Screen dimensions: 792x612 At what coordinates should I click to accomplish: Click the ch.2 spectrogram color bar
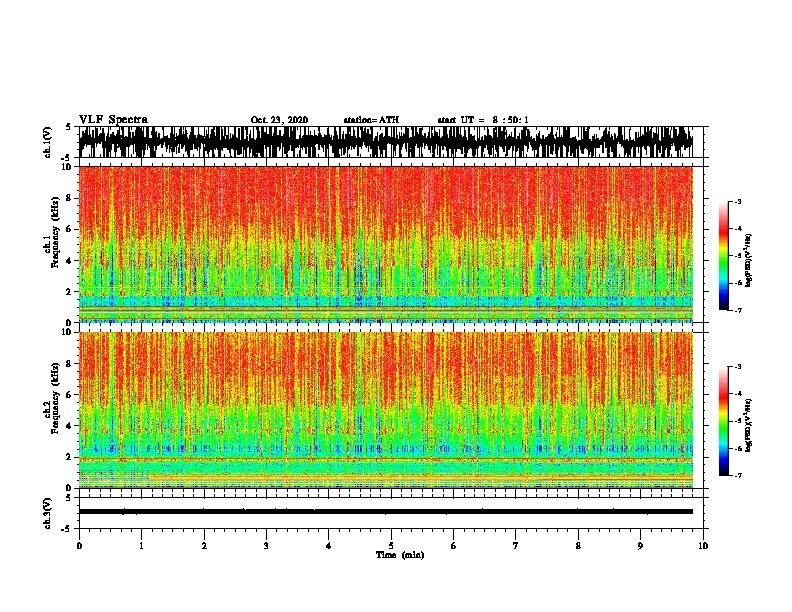[x=724, y=420]
